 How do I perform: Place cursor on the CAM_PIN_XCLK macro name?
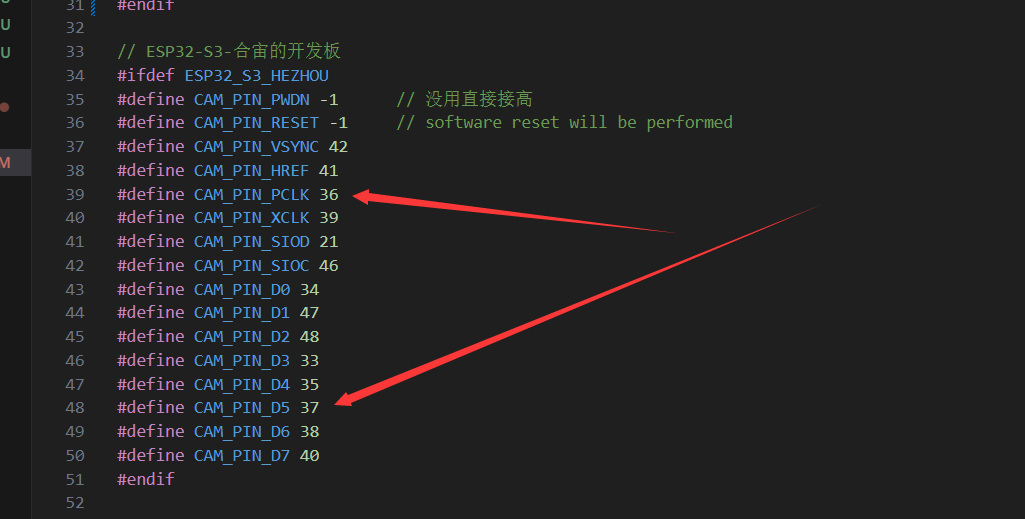251,218
